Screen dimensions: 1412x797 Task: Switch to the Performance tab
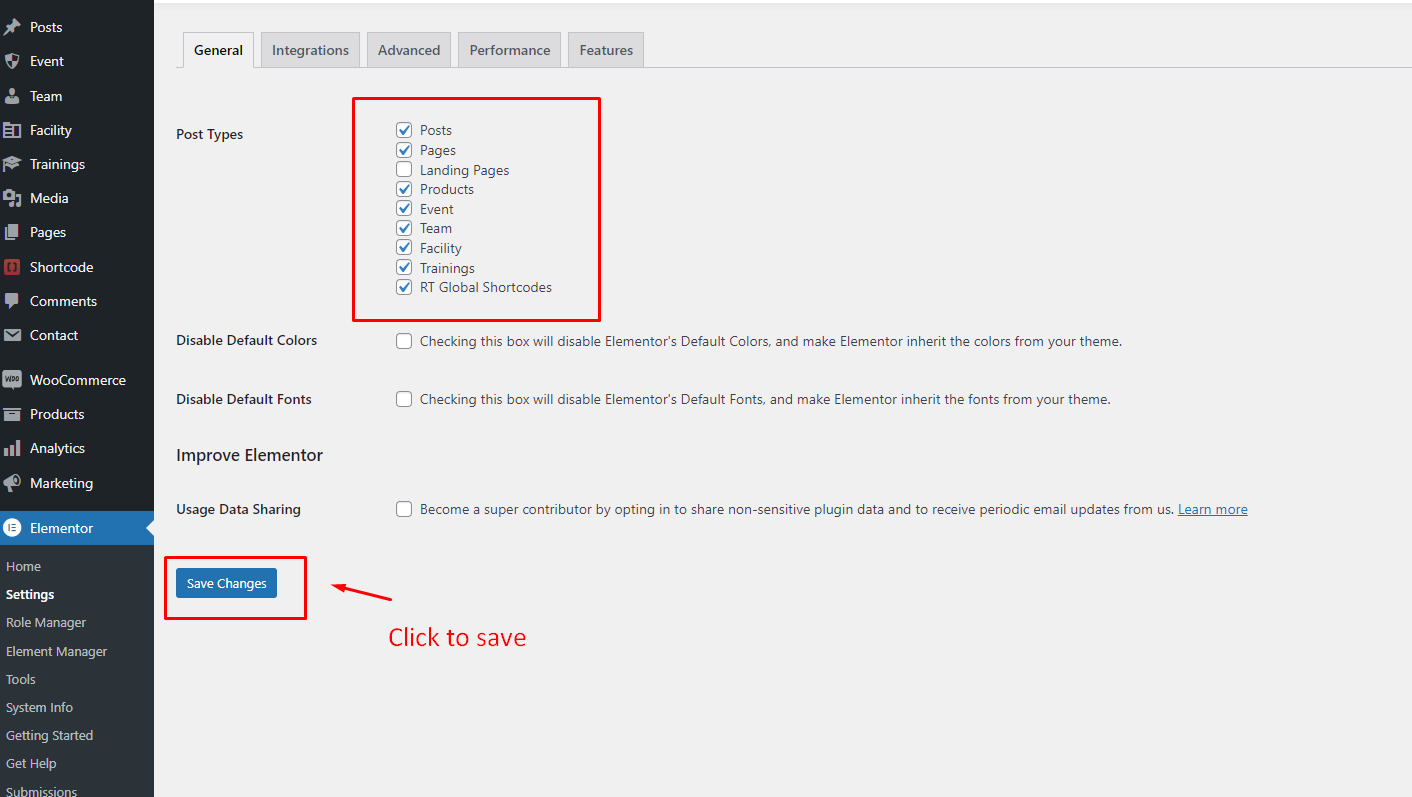[x=510, y=50]
